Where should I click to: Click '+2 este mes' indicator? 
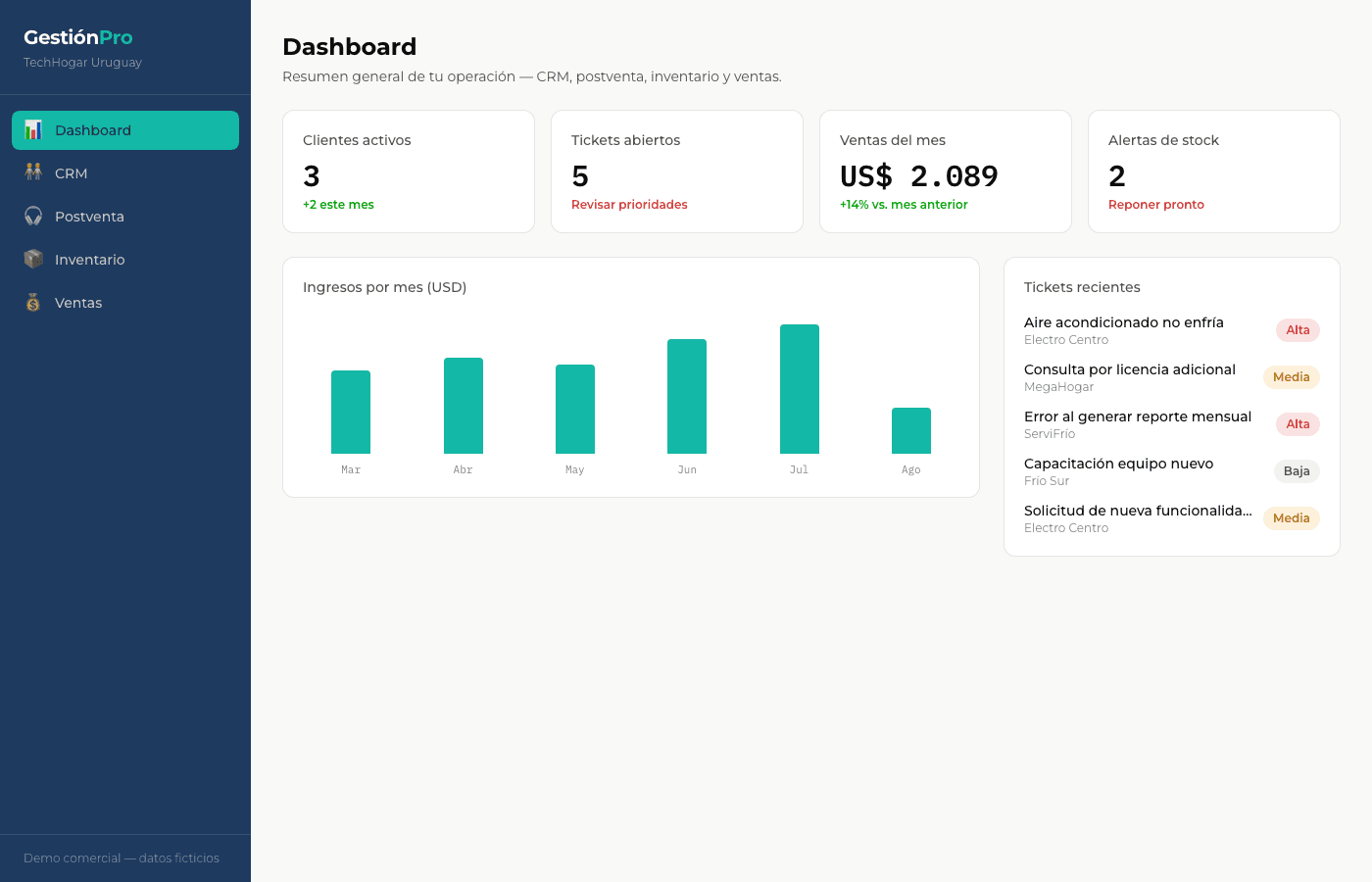point(338,205)
